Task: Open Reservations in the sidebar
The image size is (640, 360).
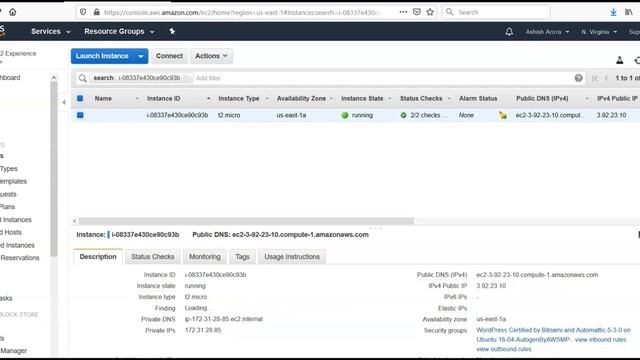Action: 20,258
